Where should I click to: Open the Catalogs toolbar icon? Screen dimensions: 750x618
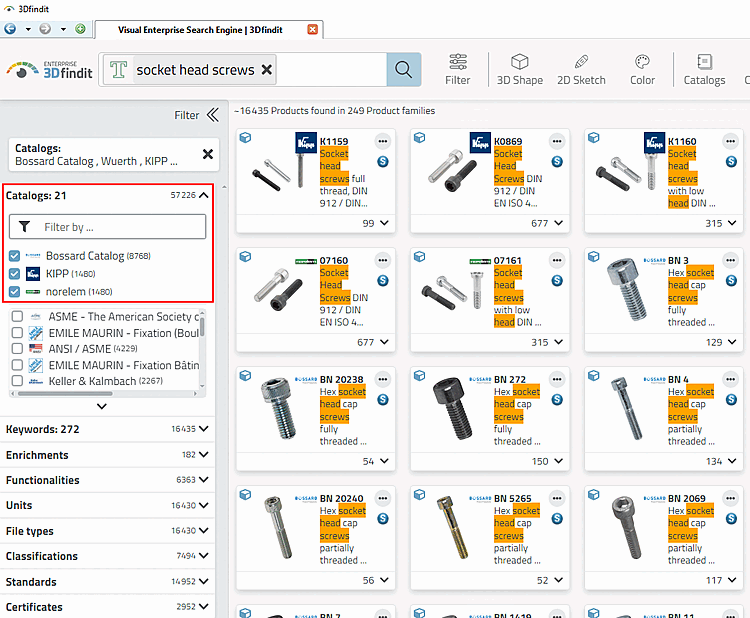(x=704, y=70)
